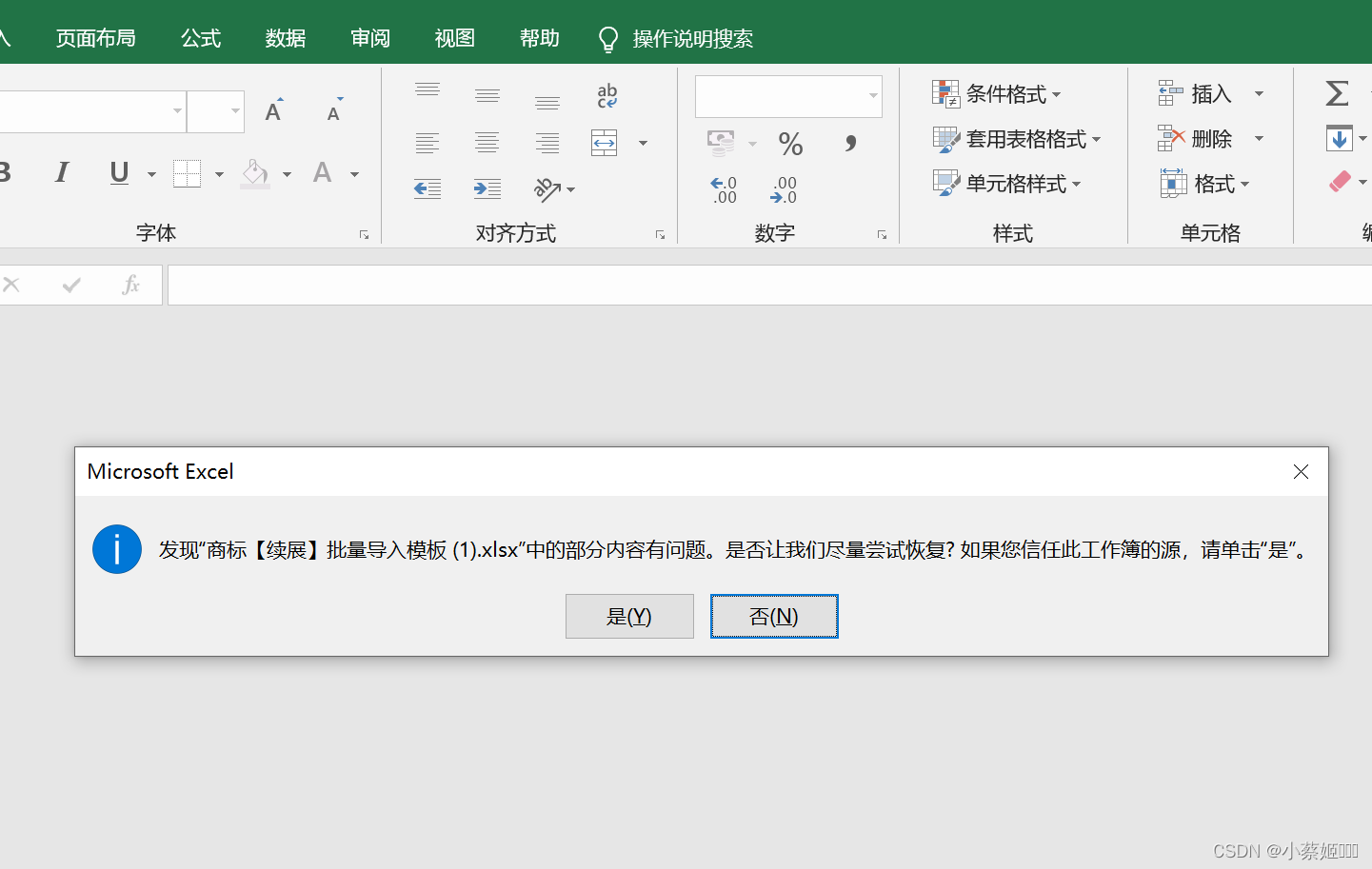Expand the font color dropdown arrow
This screenshot has height=869, width=1372.
[x=354, y=174]
